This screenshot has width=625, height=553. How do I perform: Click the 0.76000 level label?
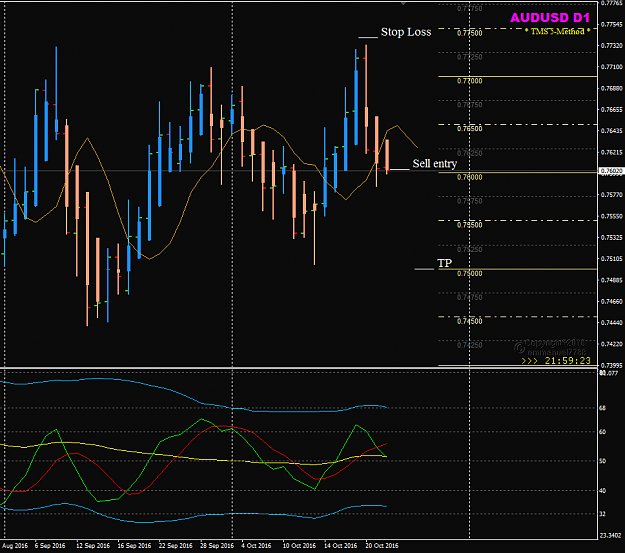[x=470, y=177]
